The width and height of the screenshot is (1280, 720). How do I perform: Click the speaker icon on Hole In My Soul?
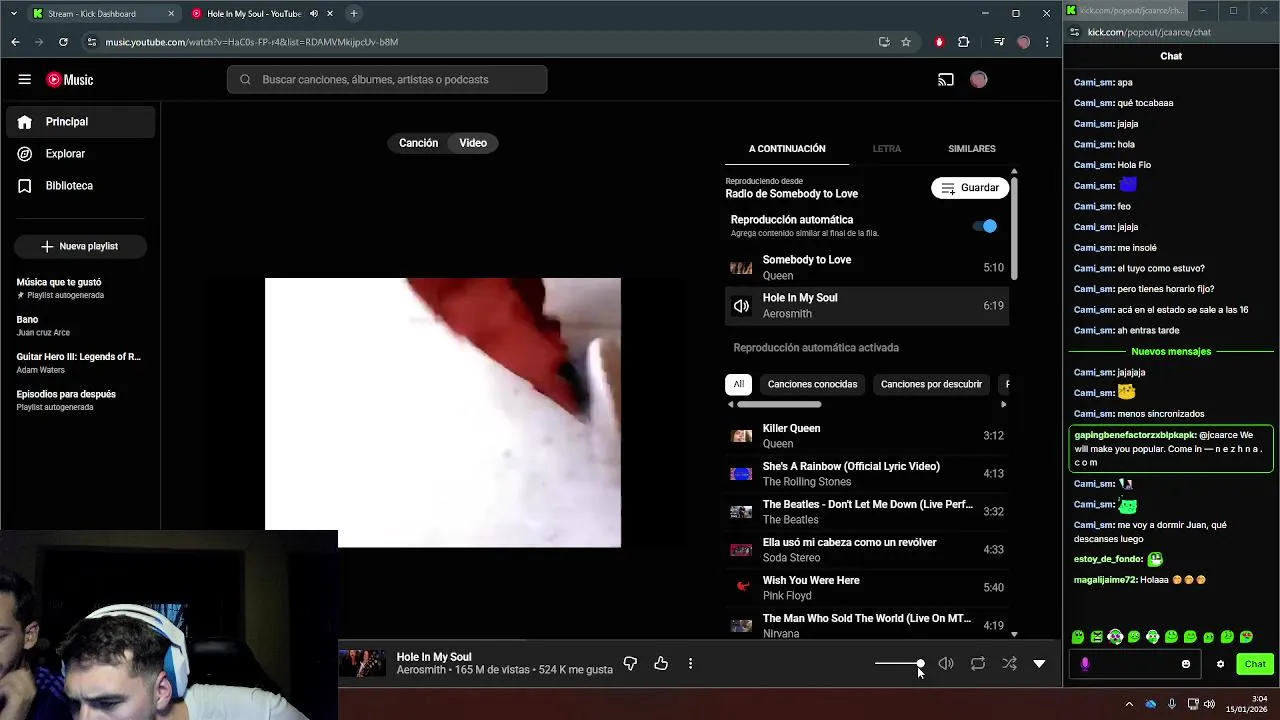tap(741, 306)
